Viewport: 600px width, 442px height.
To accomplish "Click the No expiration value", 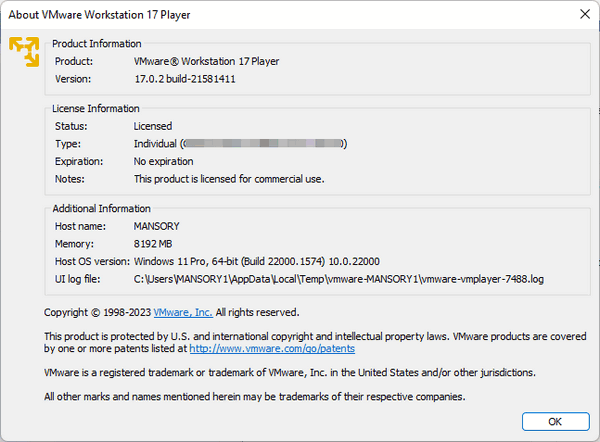I will tap(164, 161).
